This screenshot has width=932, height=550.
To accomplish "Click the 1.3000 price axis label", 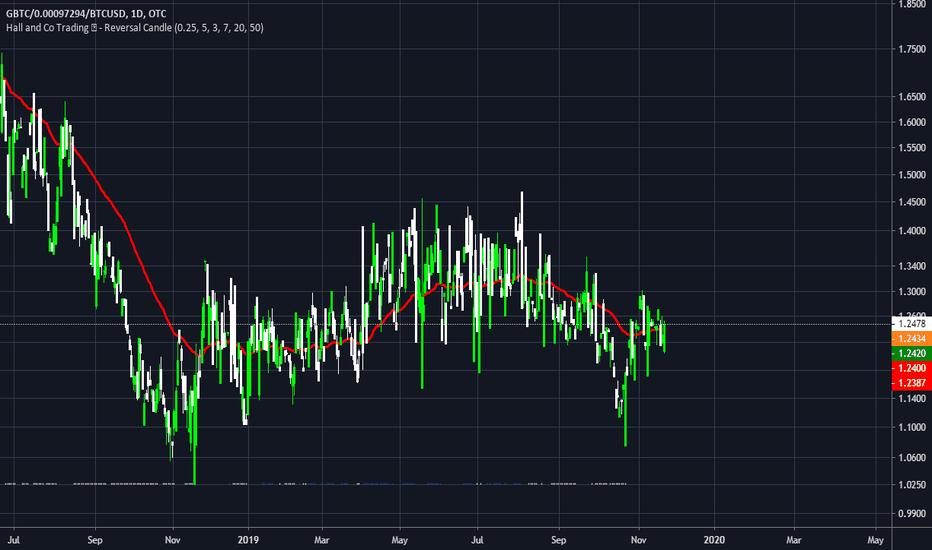I will tap(912, 292).
